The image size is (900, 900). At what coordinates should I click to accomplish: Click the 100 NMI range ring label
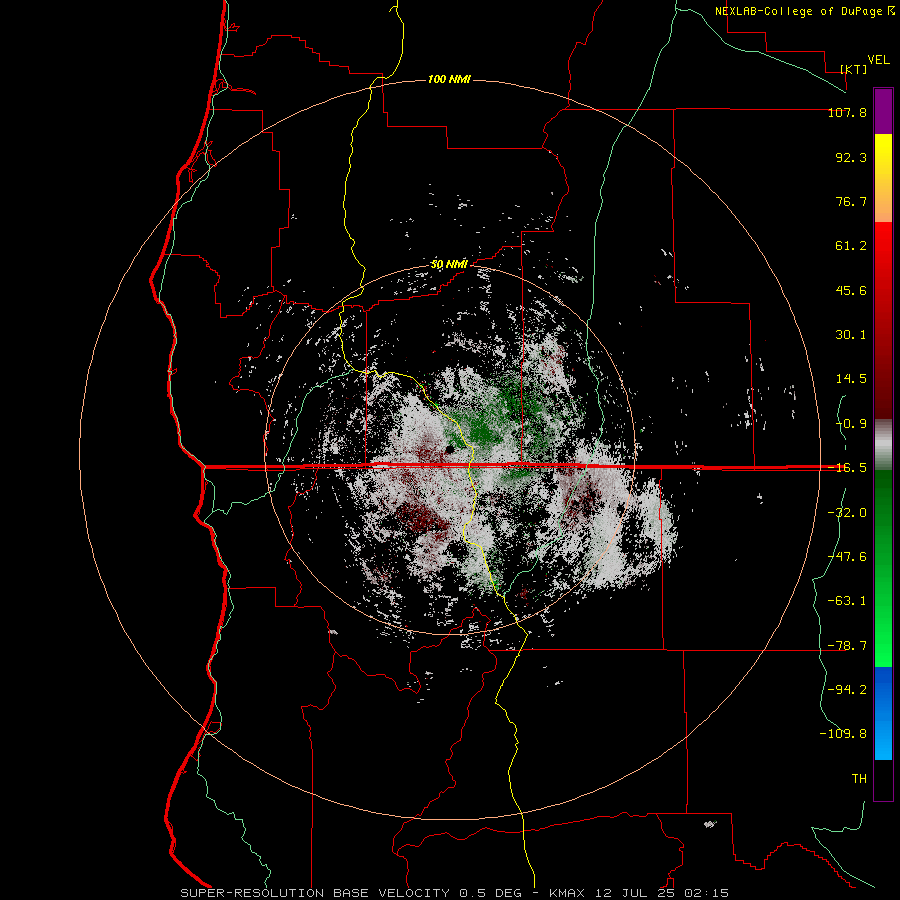449,79
